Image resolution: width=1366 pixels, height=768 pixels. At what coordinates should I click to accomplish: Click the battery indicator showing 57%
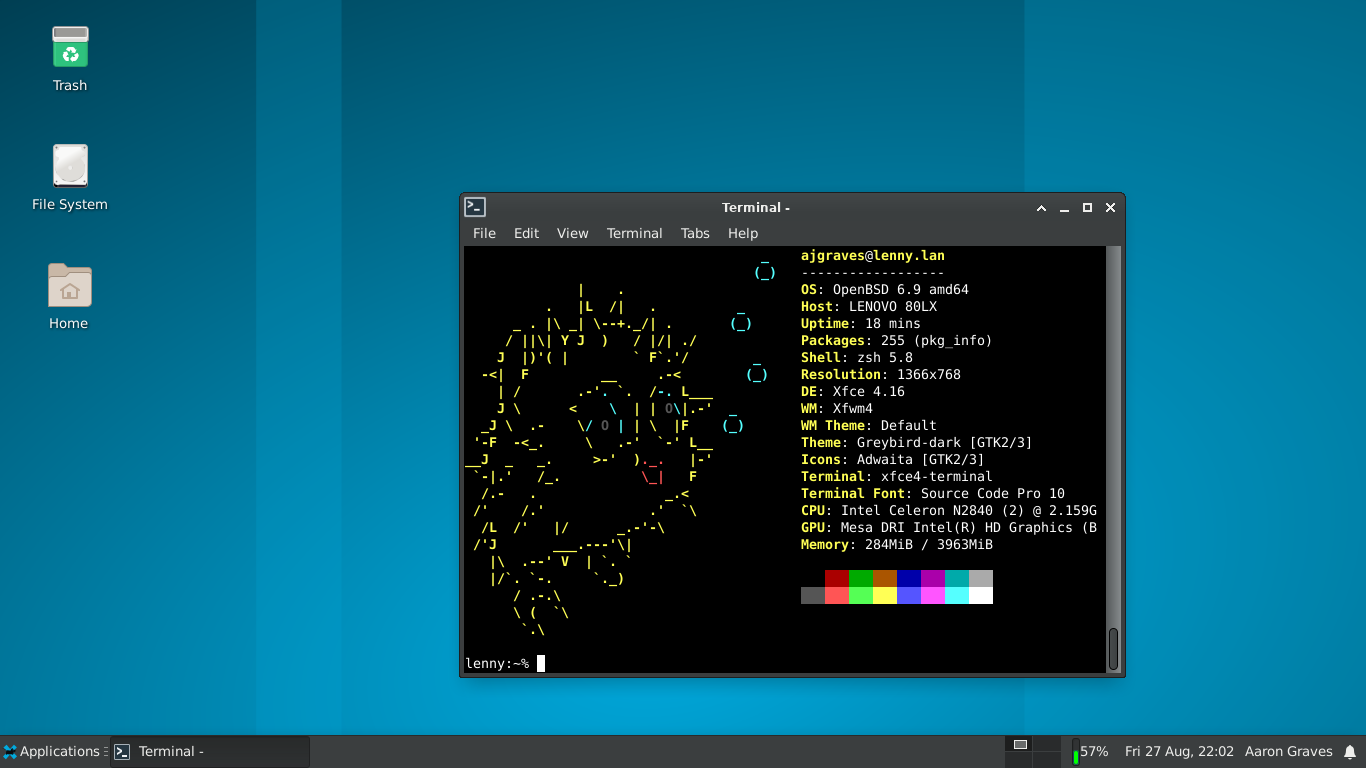(x=1090, y=752)
